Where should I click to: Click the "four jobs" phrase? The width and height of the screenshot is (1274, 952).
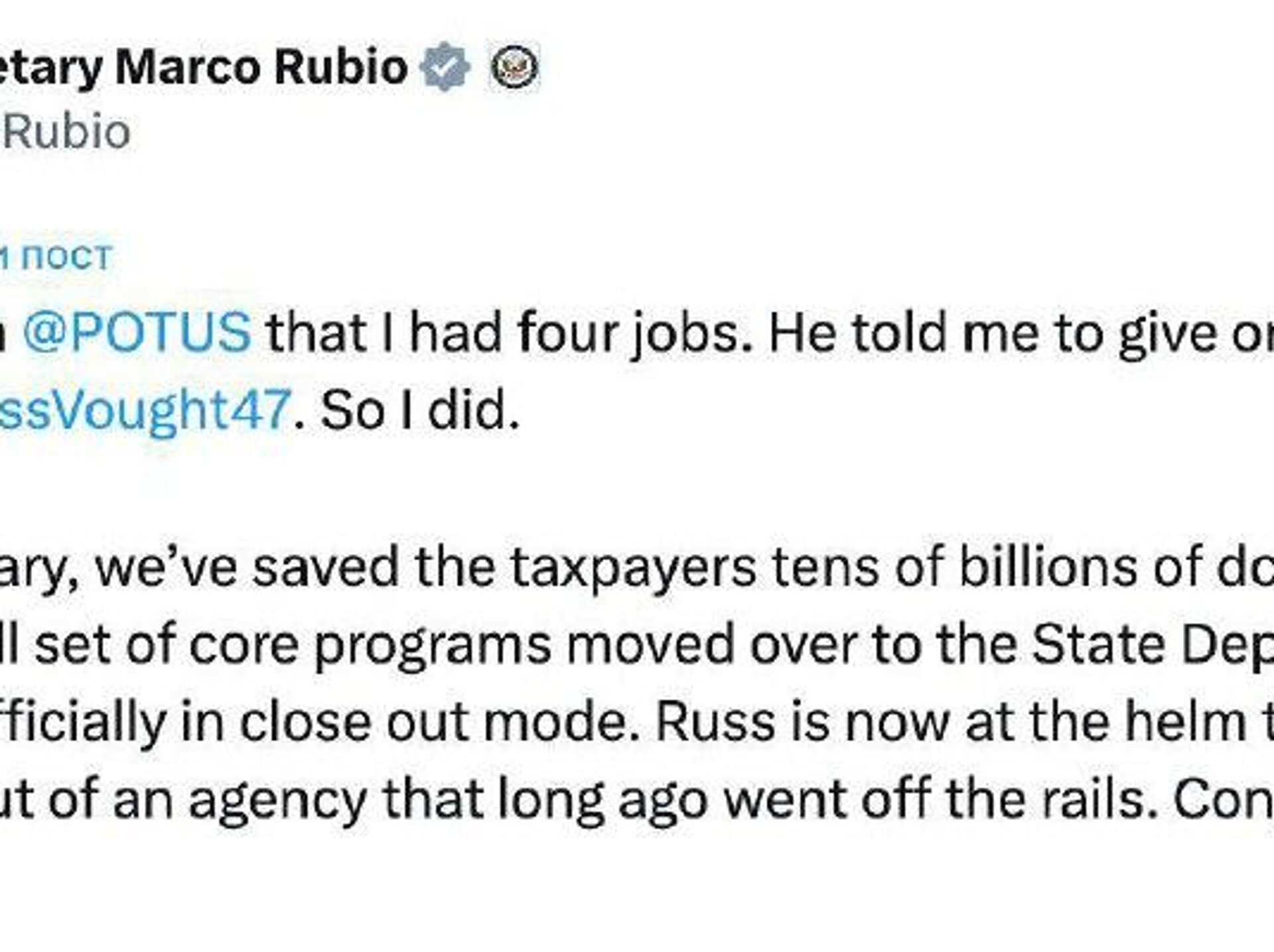(x=628, y=332)
